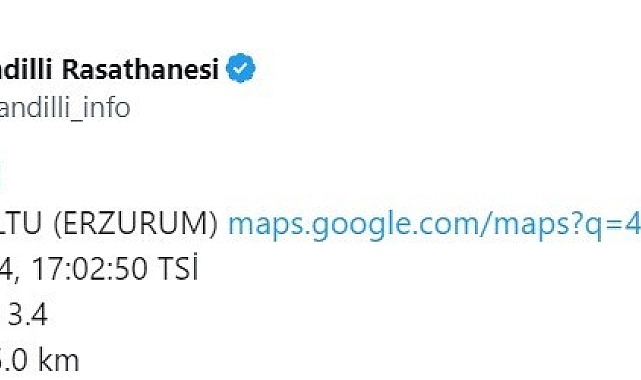The height and width of the screenshot is (380, 641).
Task: Open the Kandilli_info account handle
Action: pos(65,108)
